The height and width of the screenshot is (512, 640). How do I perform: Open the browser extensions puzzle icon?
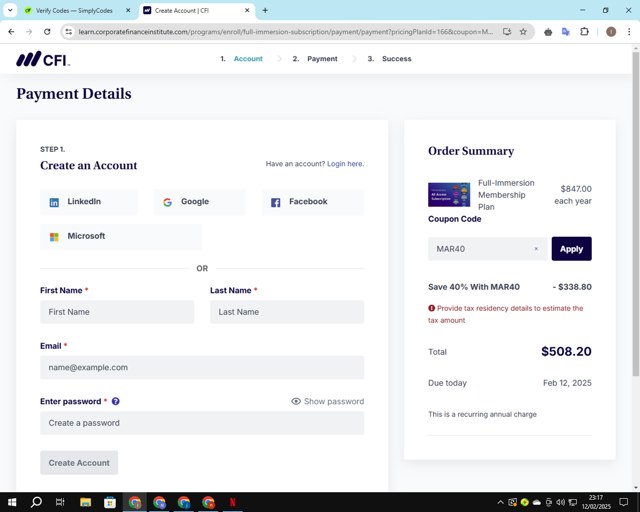[584, 31]
